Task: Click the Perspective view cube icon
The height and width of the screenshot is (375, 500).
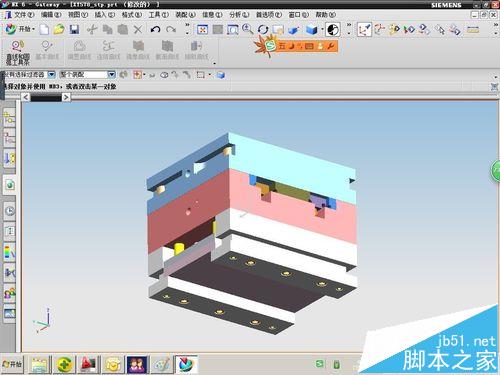Action: 293,30
